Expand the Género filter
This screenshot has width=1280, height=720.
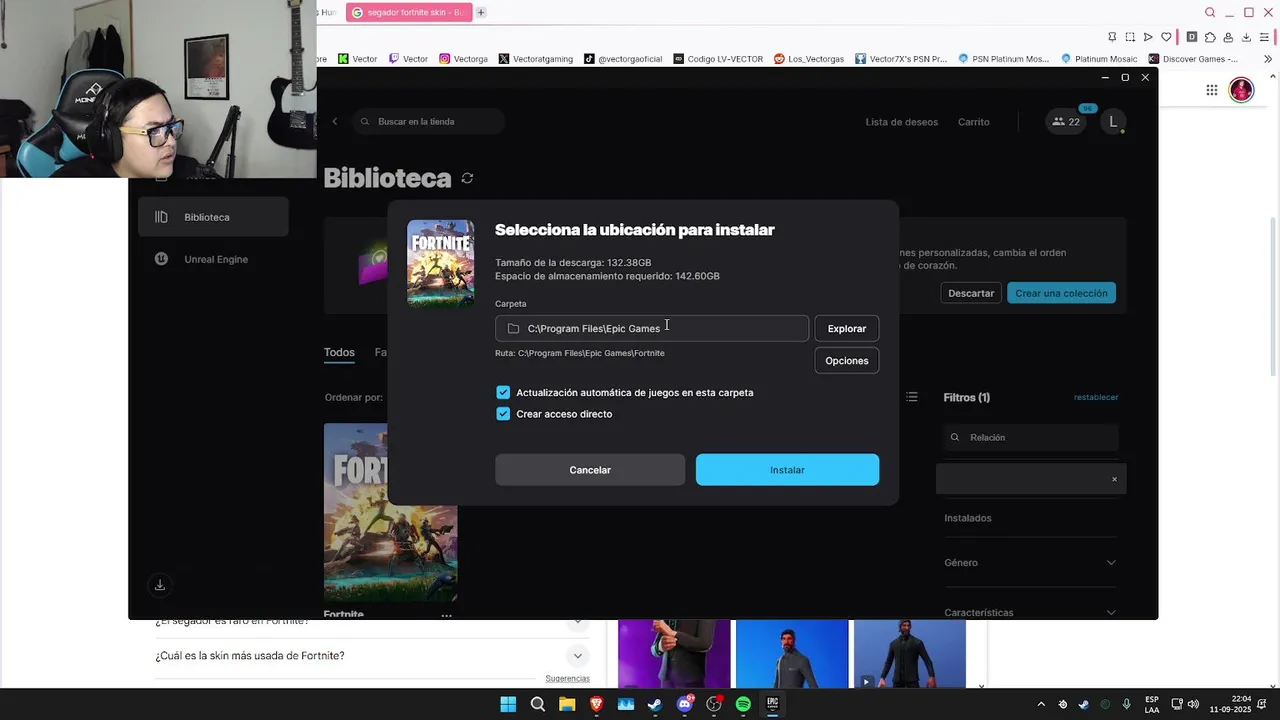1030,563
